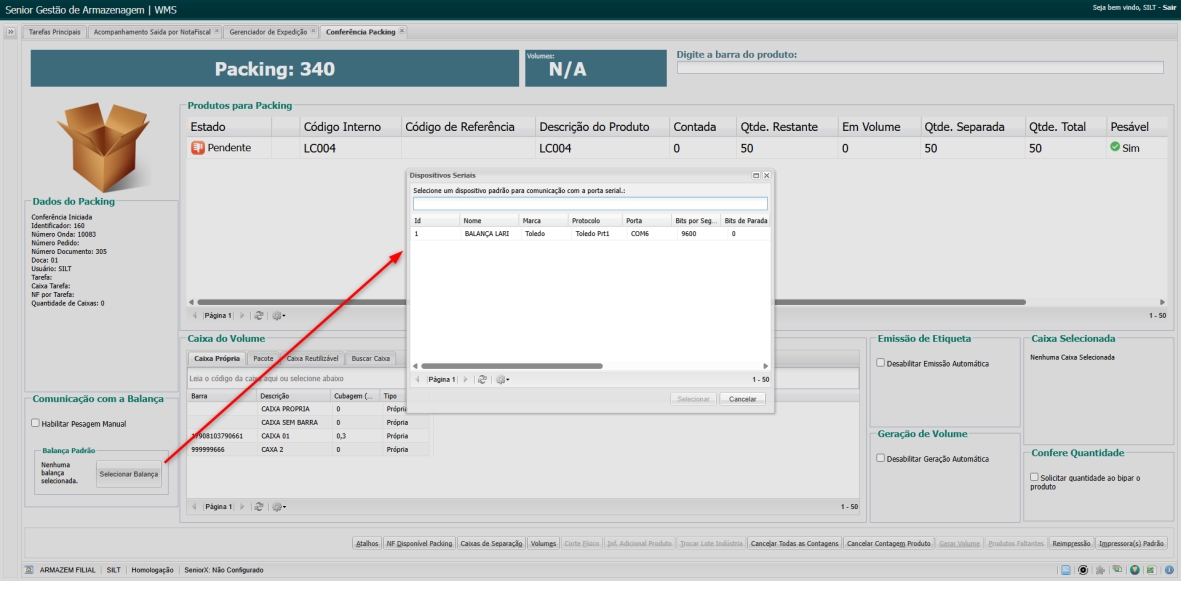
Task: Go to previous page in Dispositivos Seriais
Action: click(417, 379)
